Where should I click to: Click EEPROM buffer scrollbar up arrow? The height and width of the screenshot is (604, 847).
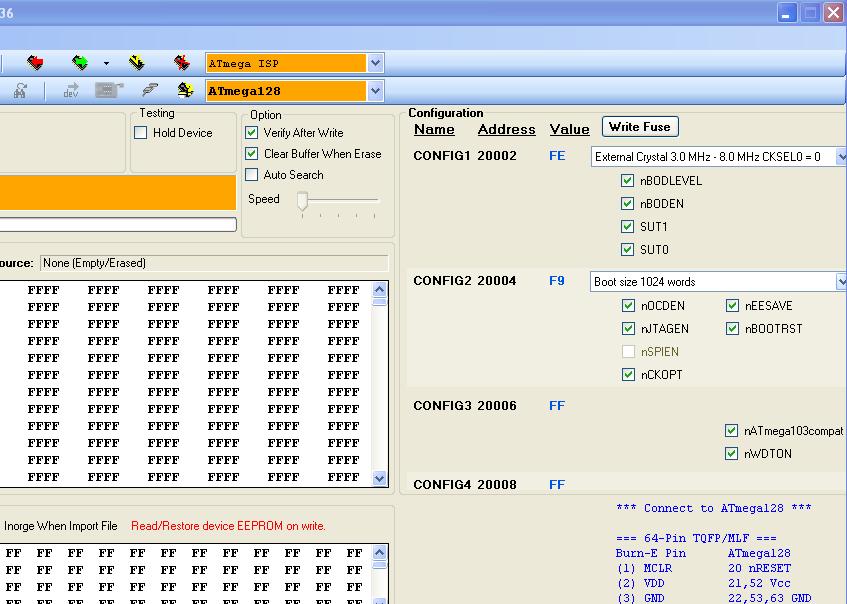pyautogui.click(x=380, y=552)
